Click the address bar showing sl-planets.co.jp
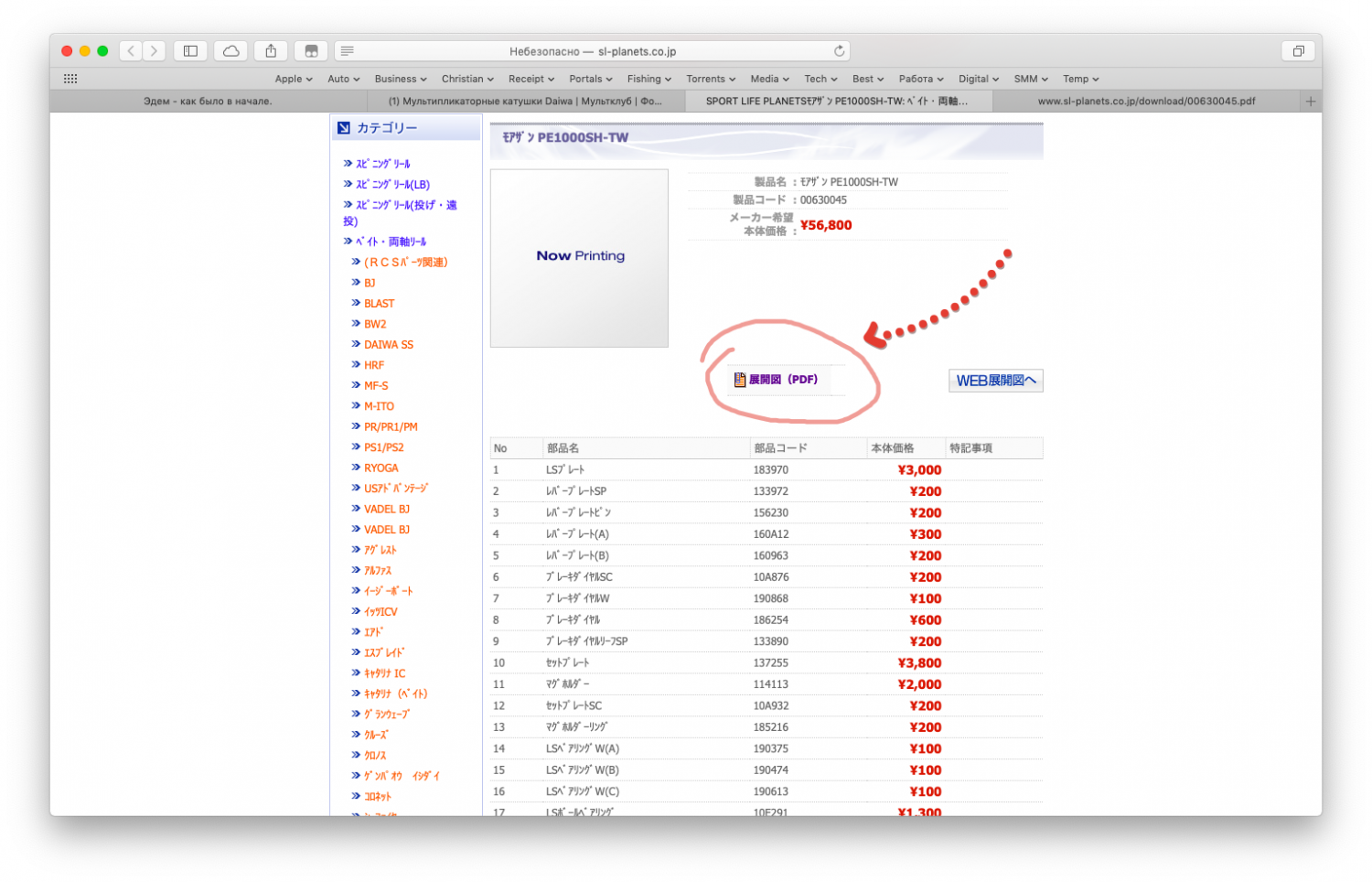 coord(593,51)
